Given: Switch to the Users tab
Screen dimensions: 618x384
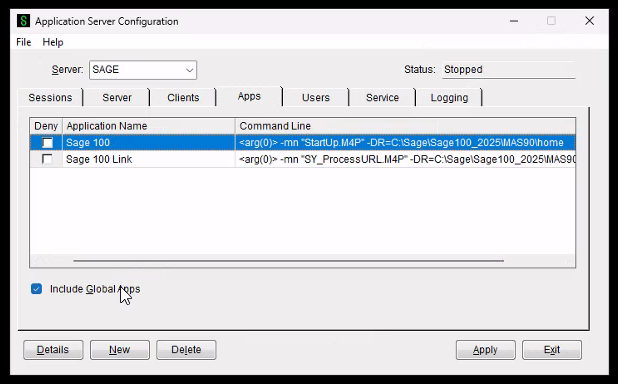Looking at the screenshot, I should coord(316,97).
